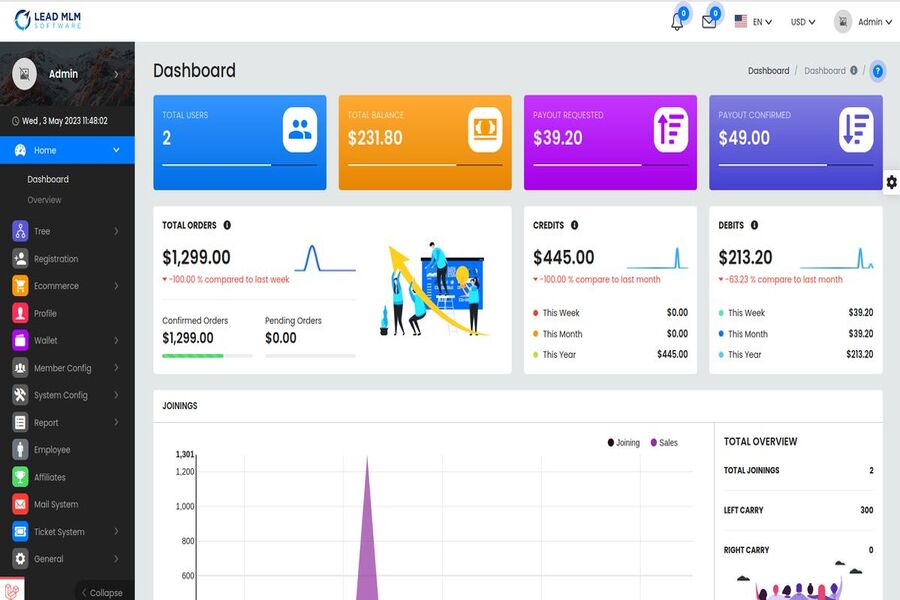900x600 pixels.
Task: Toggle the Joining series in chart legend
Action: (x=623, y=442)
